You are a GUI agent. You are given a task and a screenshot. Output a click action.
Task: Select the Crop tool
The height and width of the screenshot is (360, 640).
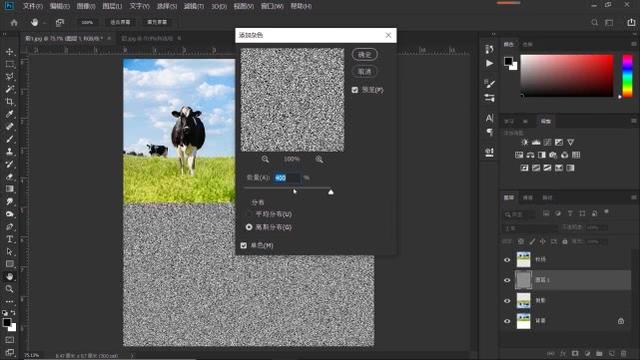pos(9,102)
